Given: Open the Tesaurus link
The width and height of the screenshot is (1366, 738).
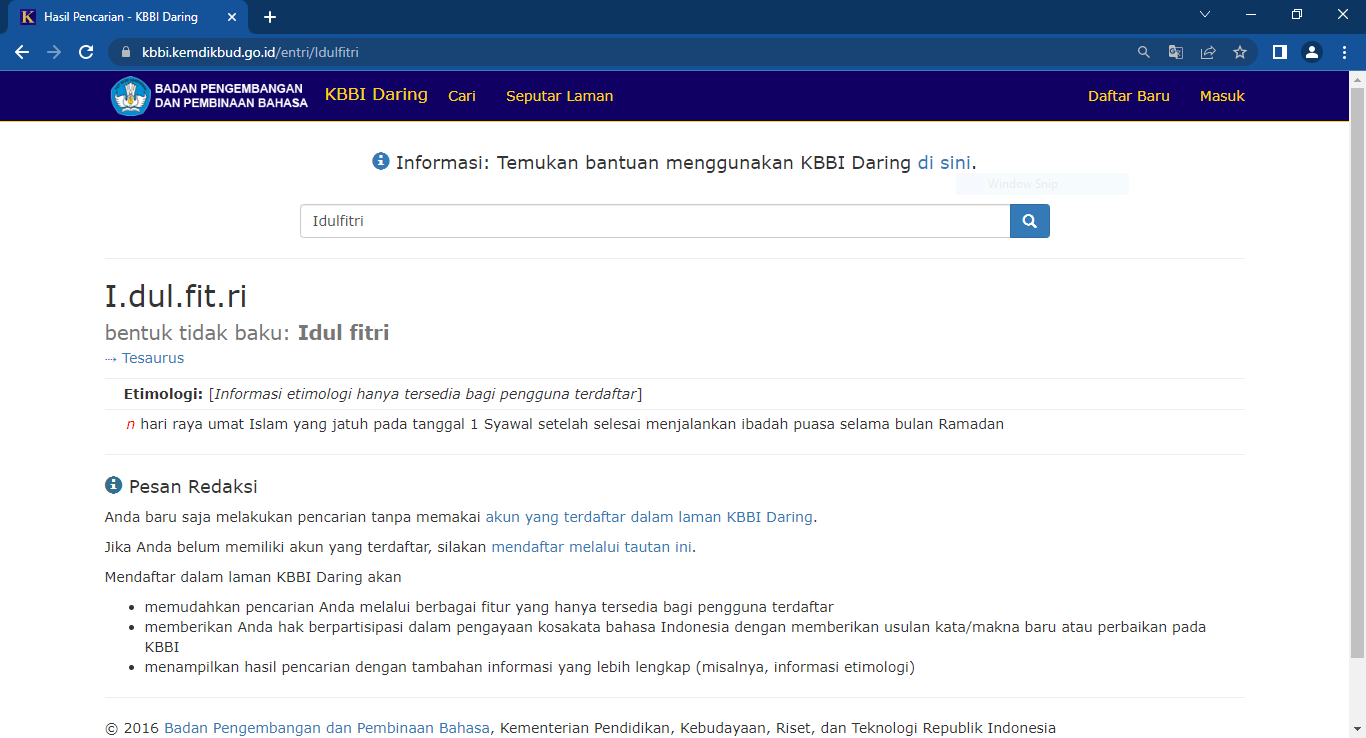Looking at the screenshot, I should 153,358.
